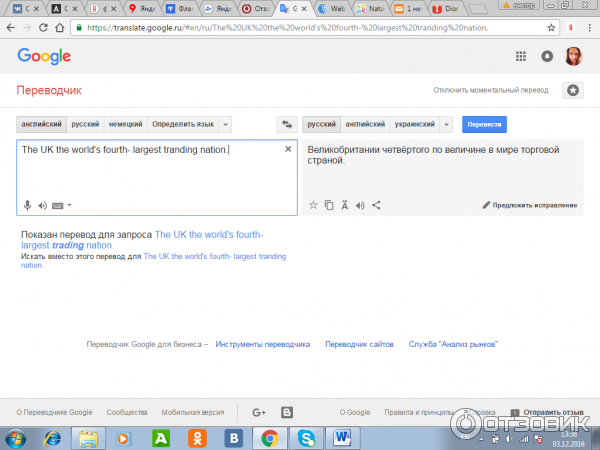The height and width of the screenshot is (450, 600).
Task: Listen to the source text audio
Action: (42, 205)
